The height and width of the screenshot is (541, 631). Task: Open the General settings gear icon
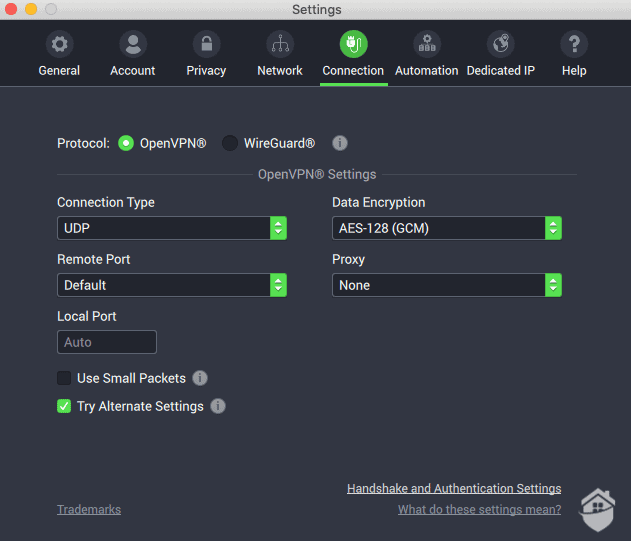(59, 44)
